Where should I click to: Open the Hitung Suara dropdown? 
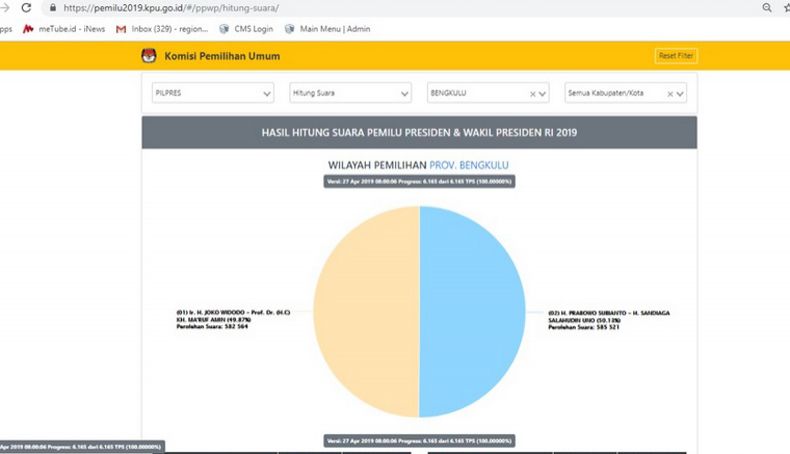350,93
